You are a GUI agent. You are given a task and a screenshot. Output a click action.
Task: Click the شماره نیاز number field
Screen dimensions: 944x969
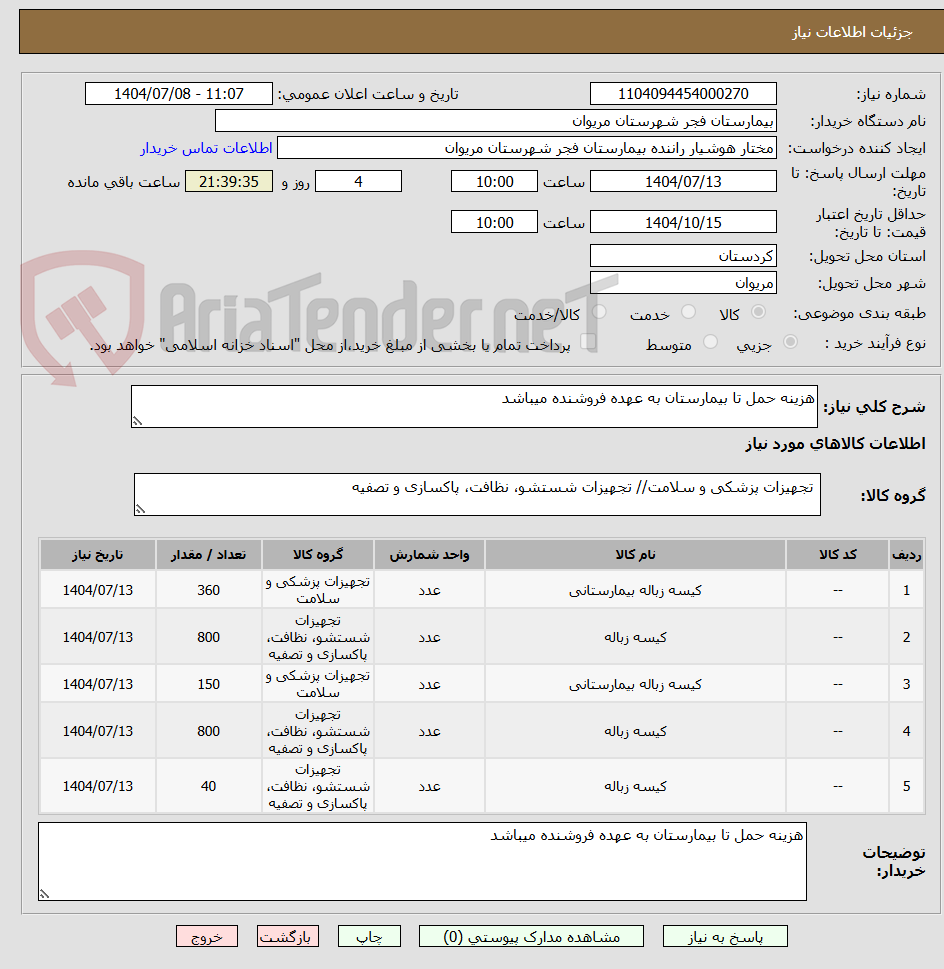(x=683, y=93)
